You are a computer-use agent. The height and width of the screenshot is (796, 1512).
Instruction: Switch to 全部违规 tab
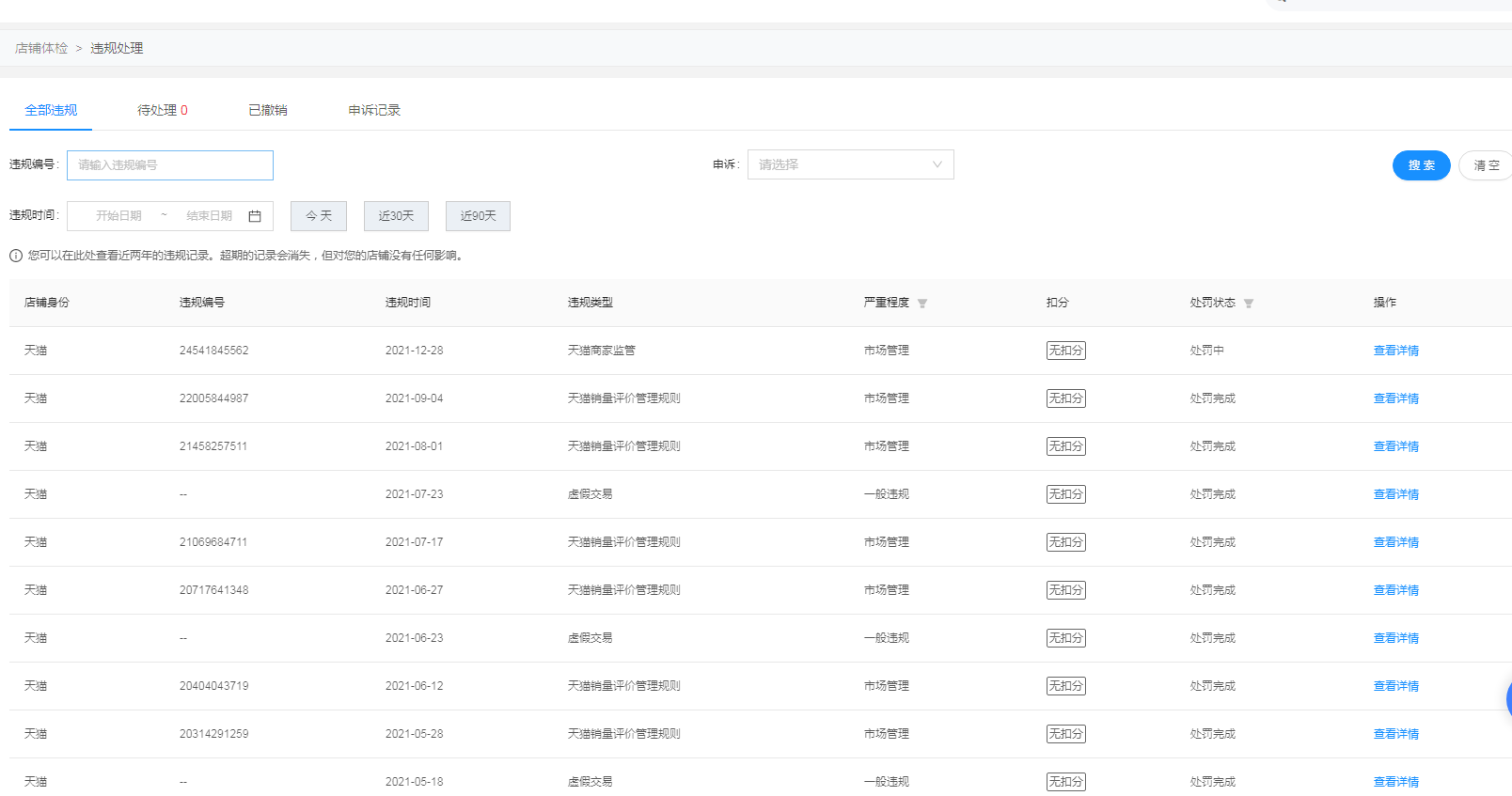51,111
